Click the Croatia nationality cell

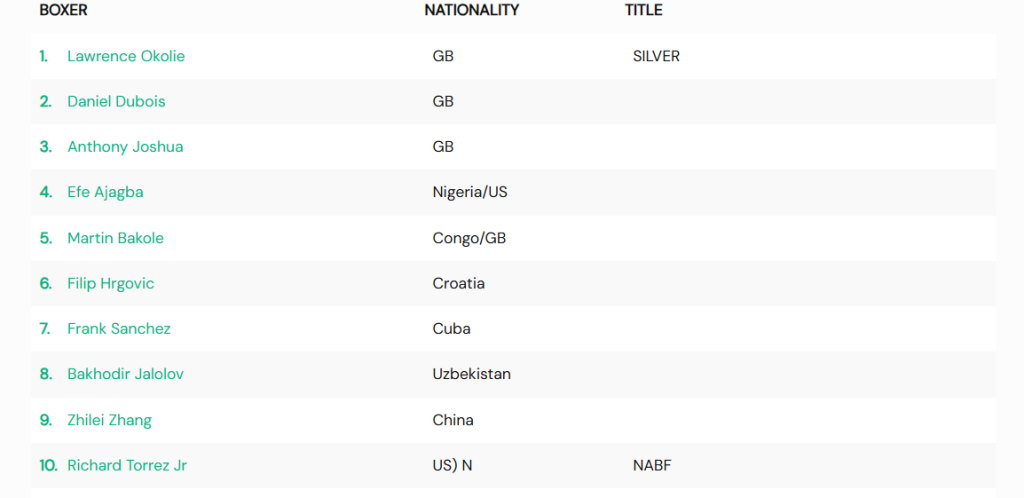coord(458,284)
